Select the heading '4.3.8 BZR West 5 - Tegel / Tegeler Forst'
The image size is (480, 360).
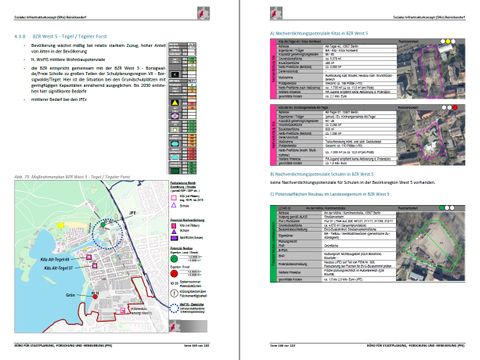[x=61, y=36]
